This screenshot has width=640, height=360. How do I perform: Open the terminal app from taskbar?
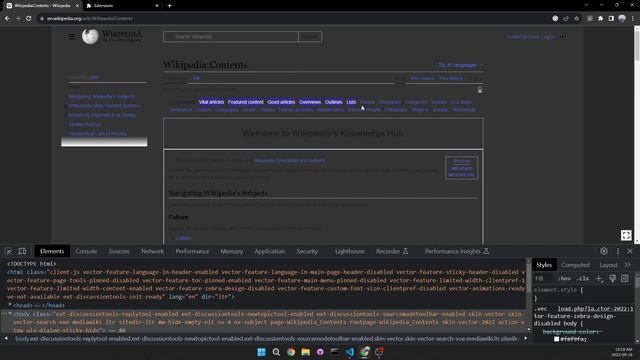click(x=335, y=352)
